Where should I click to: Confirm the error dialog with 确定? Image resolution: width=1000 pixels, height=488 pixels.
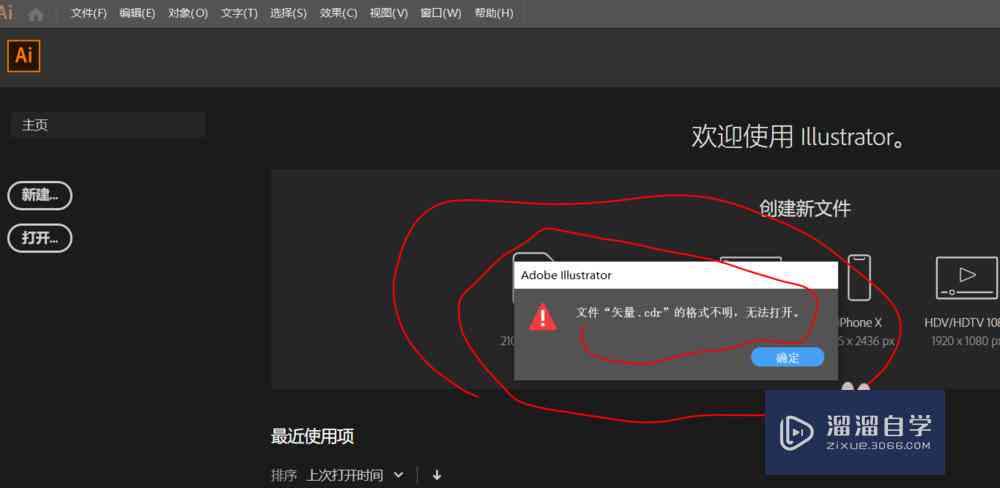tap(788, 357)
